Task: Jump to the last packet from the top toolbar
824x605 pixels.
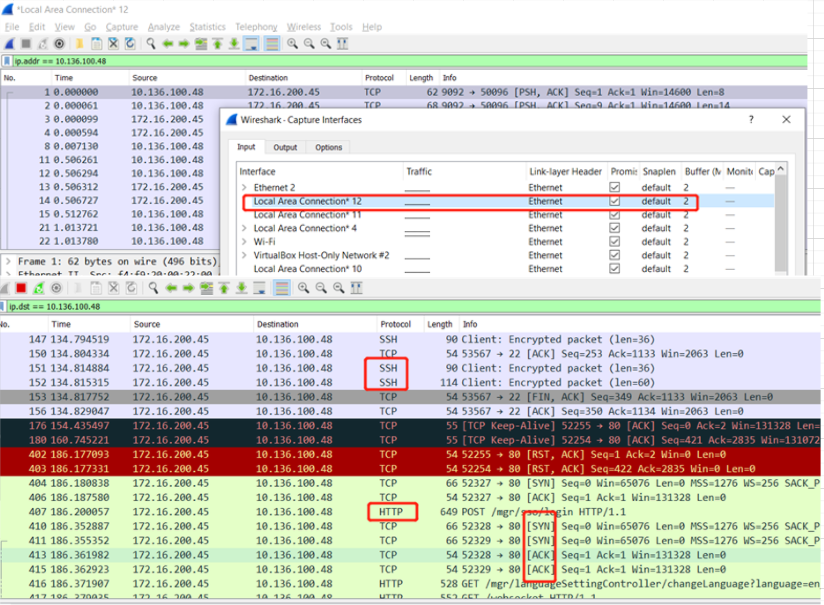Action: 234,44
